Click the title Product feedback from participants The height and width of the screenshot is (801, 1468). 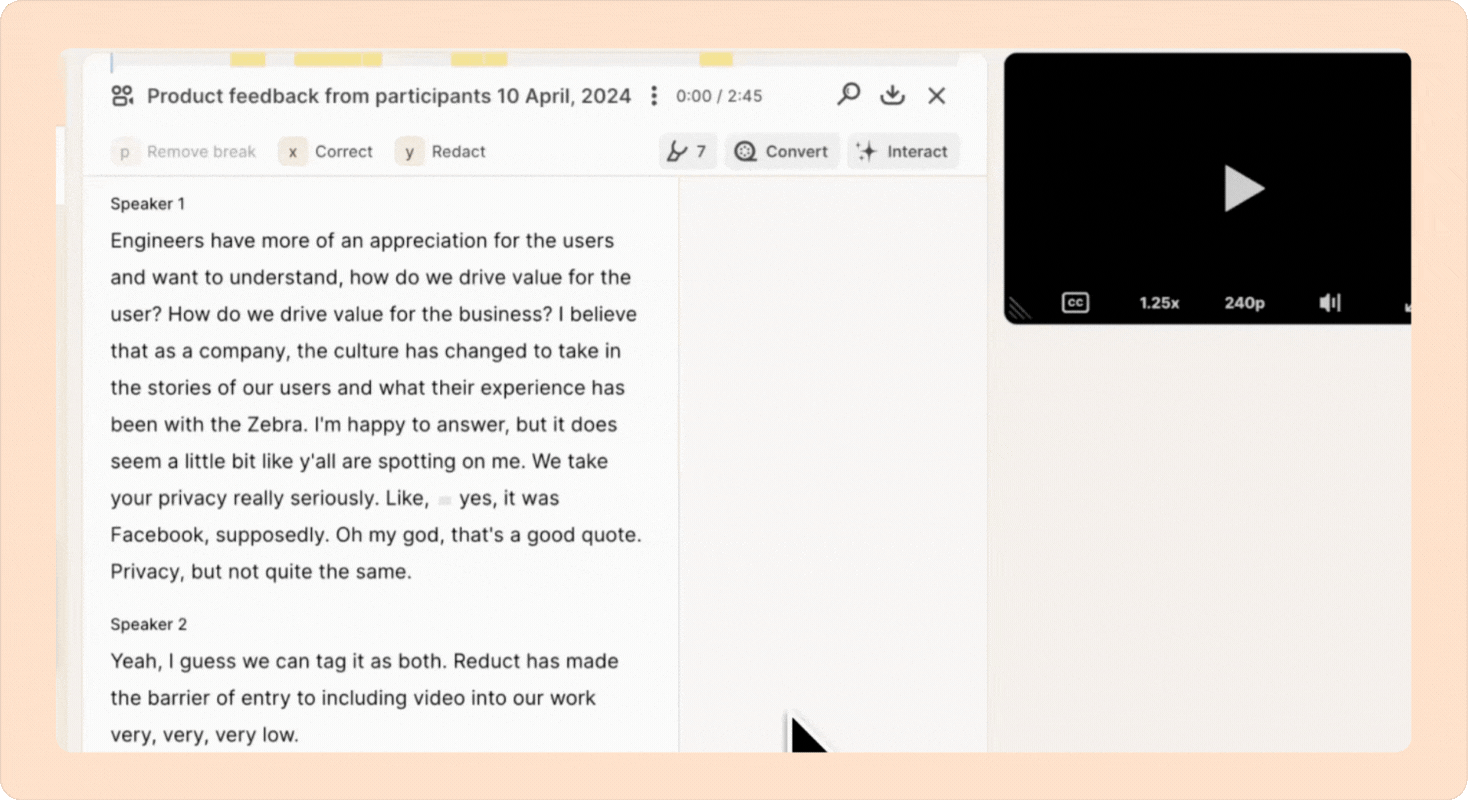[389, 96]
